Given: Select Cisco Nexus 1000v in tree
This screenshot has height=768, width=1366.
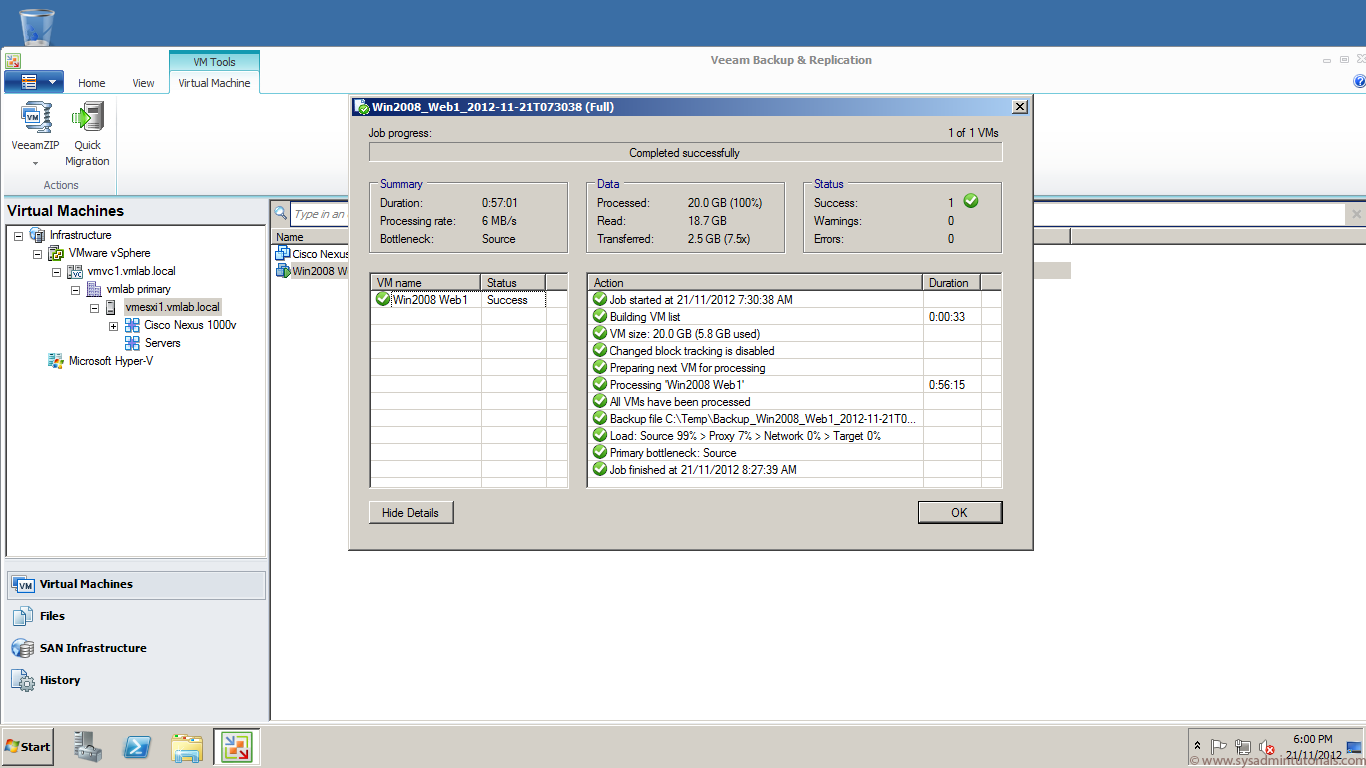Looking at the screenshot, I should [x=190, y=325].
